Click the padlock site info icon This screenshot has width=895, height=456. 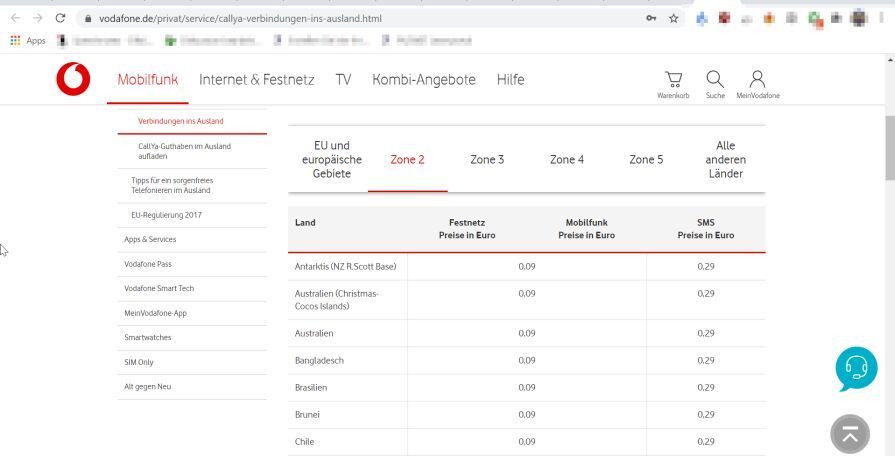pyautogui.click(x=87, y=19)
